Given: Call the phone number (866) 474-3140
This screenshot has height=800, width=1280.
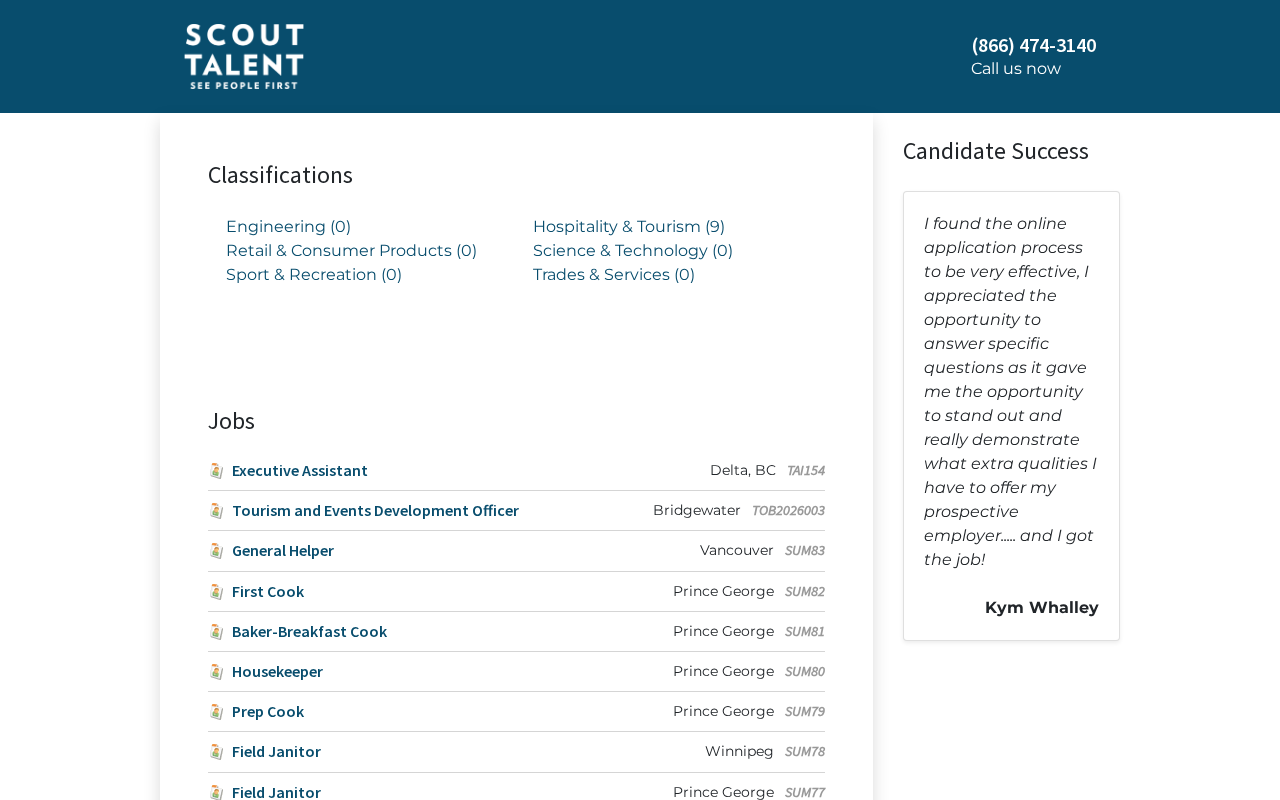Looking at the screenshot, I should (x=1034, y=45).
